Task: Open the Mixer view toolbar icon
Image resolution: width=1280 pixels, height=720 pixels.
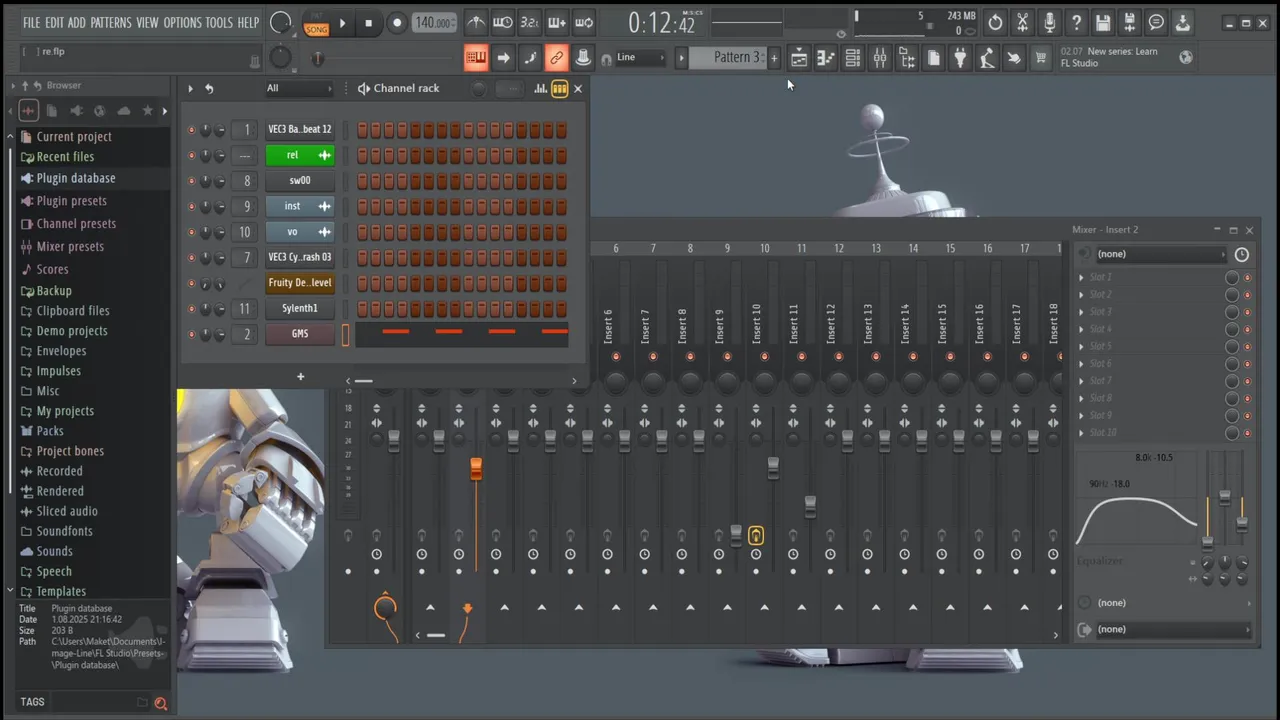Action: click(880, 58)
